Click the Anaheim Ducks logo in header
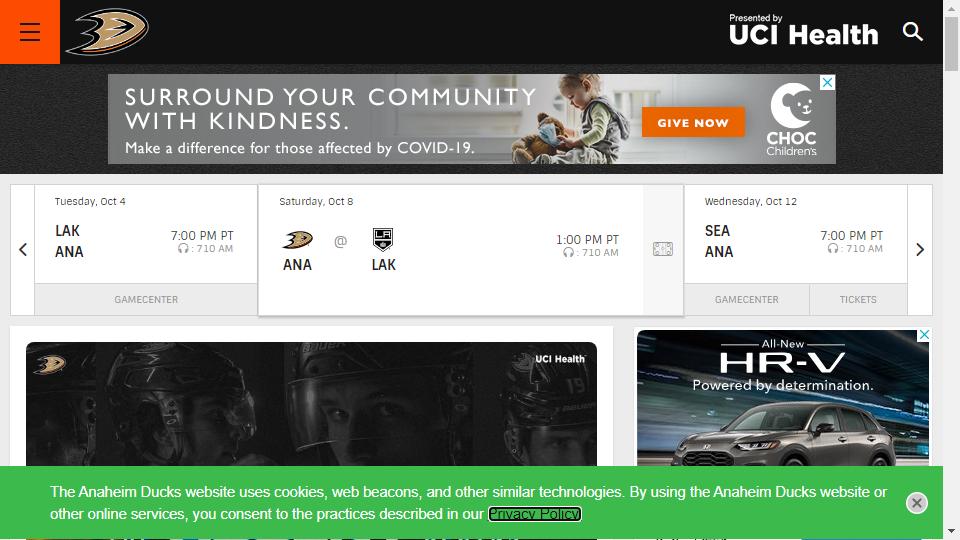960x540 pixels. point(108,32)
